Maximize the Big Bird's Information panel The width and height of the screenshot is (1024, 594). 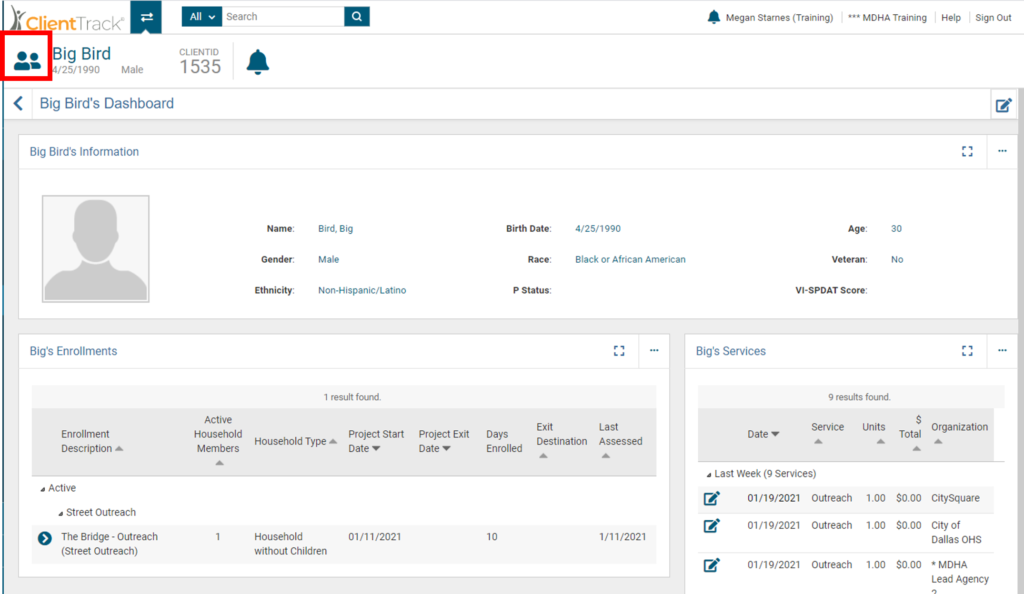coord(967,151)
